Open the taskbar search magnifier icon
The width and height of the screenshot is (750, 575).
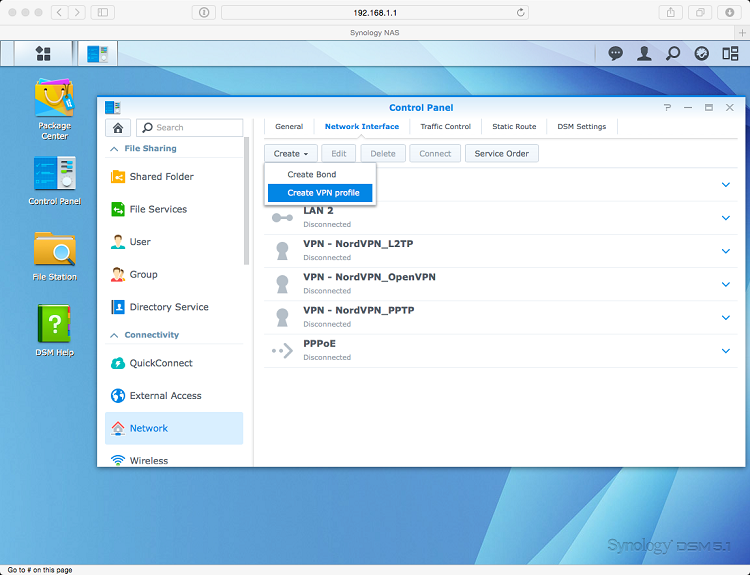(673, 53)
